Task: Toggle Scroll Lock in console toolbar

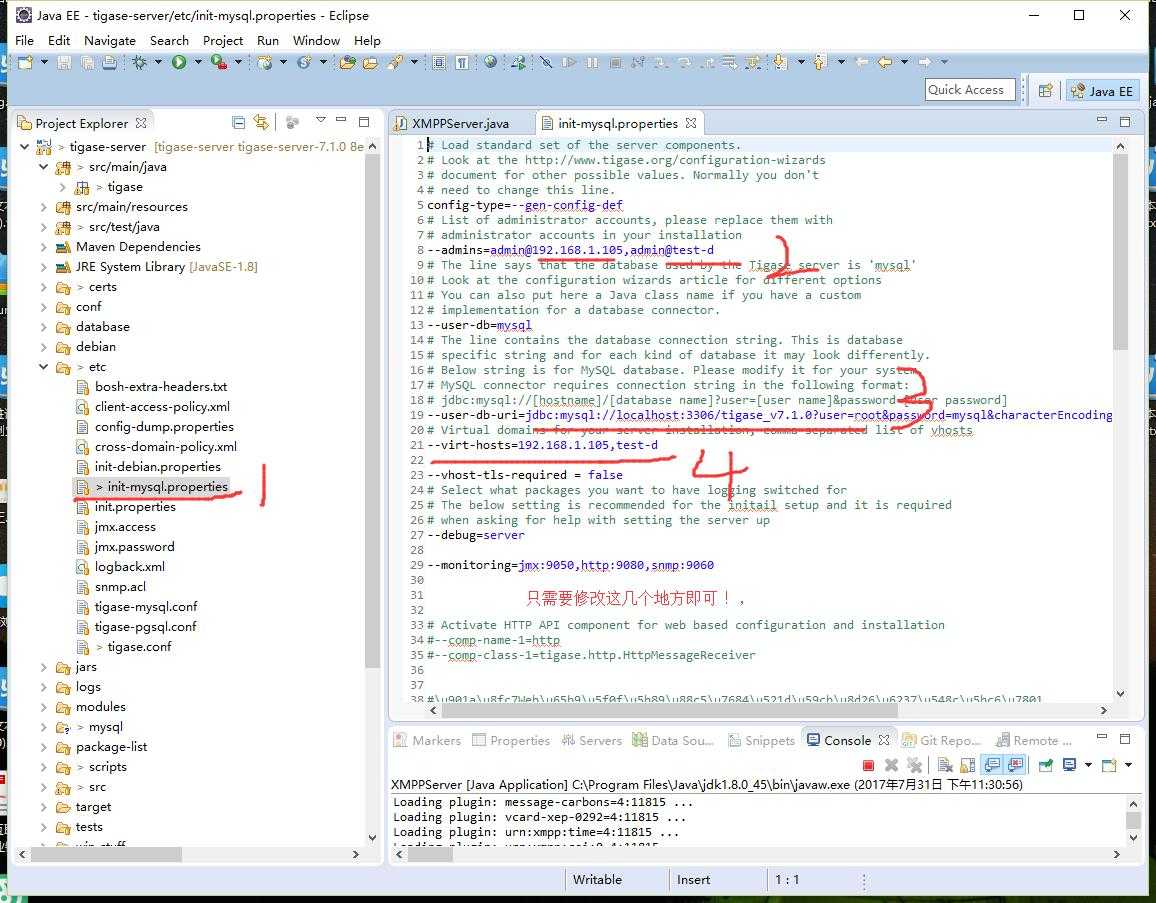Action: [x=968, y=765]
